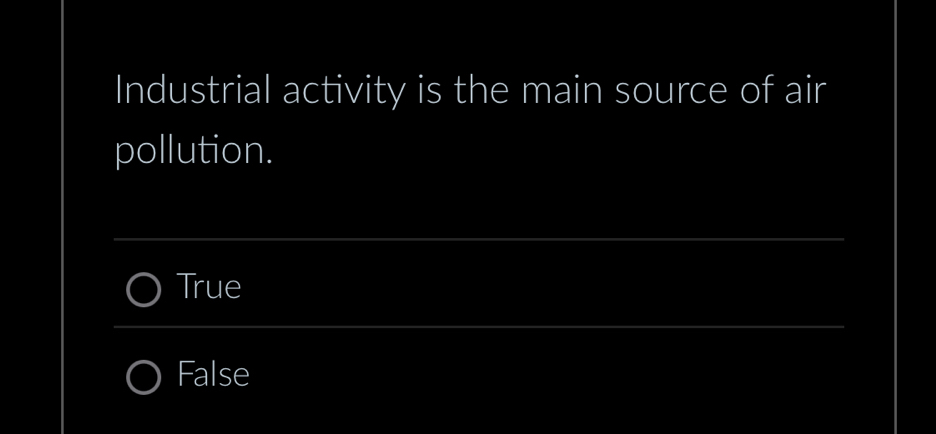Click the word 'the' in the question
The height and width of the screenshot is (434, 936).
click(481, 90)
